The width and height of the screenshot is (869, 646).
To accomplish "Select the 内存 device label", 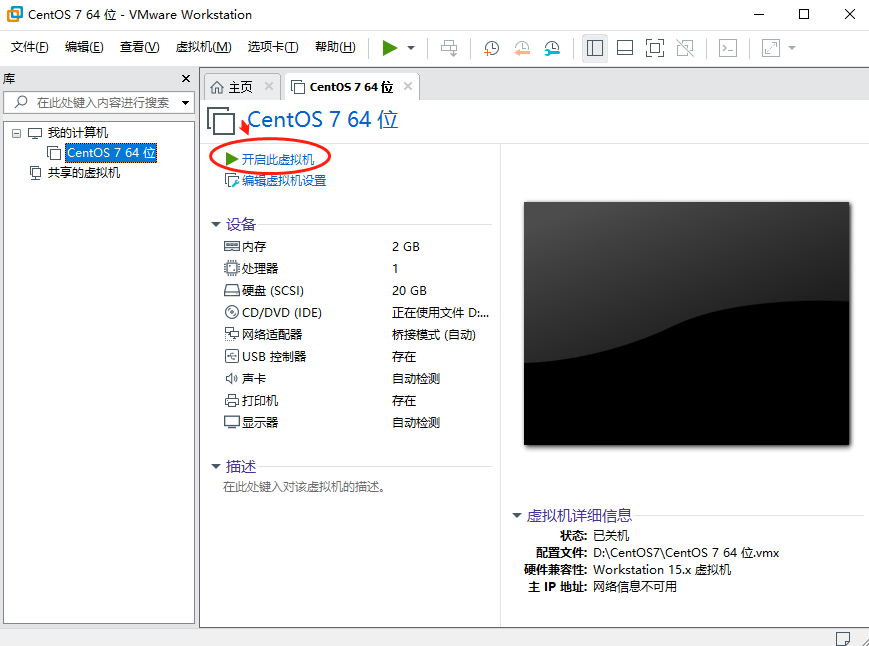I will [x=254, y=247].
